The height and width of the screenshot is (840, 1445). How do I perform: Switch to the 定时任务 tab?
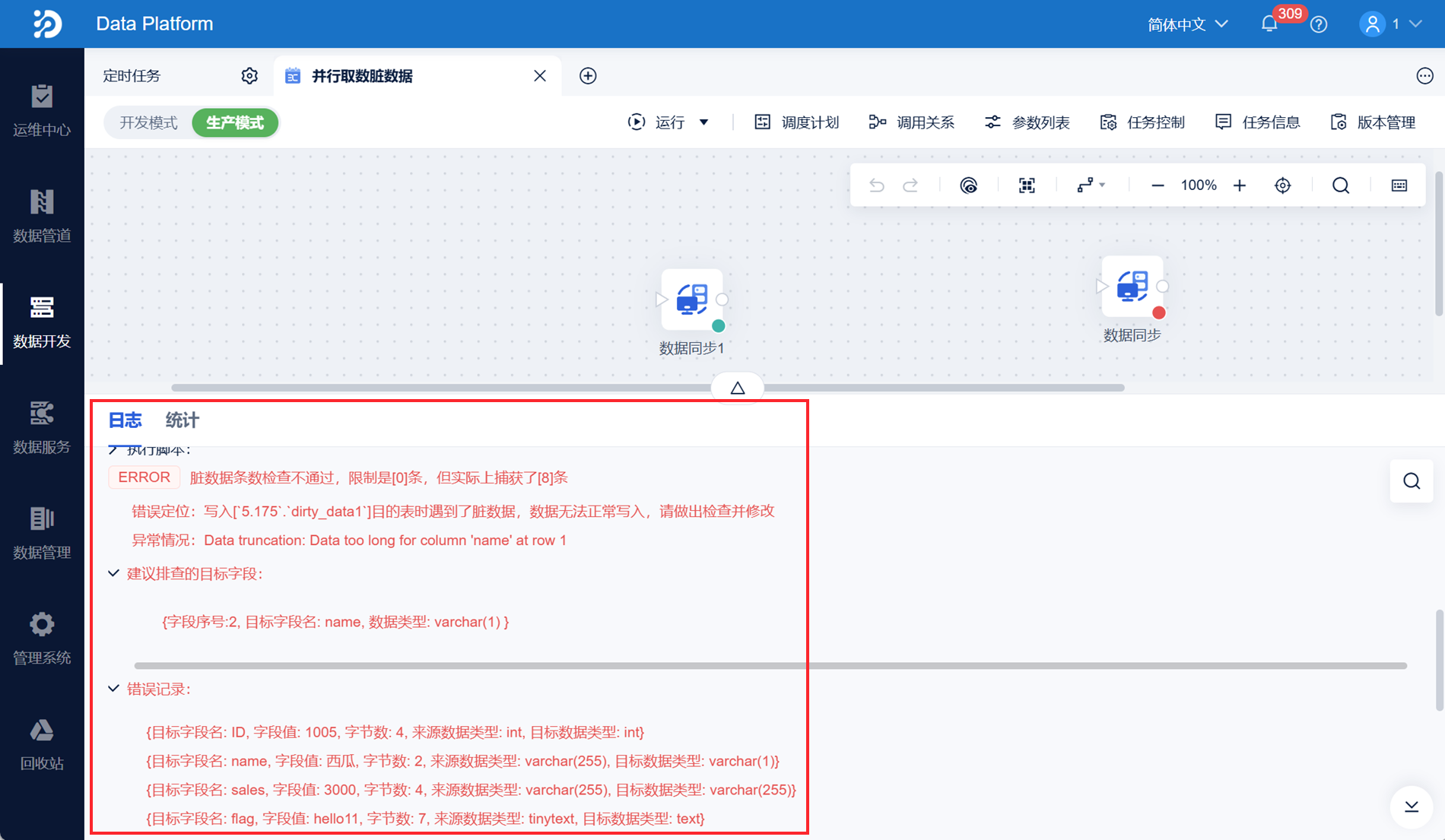coord(132,76)
